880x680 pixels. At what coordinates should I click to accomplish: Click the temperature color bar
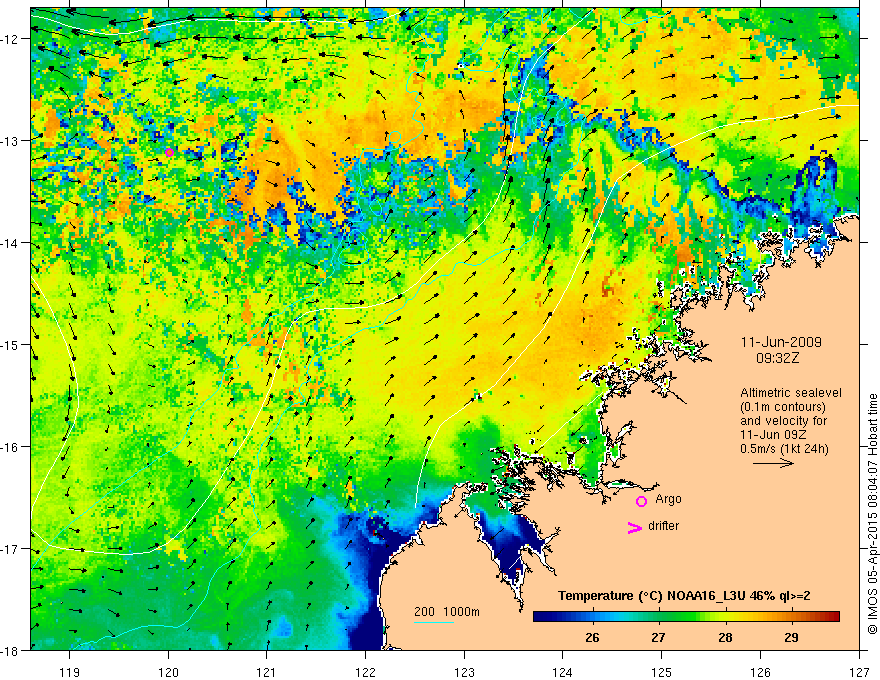(x=686, y=617)
